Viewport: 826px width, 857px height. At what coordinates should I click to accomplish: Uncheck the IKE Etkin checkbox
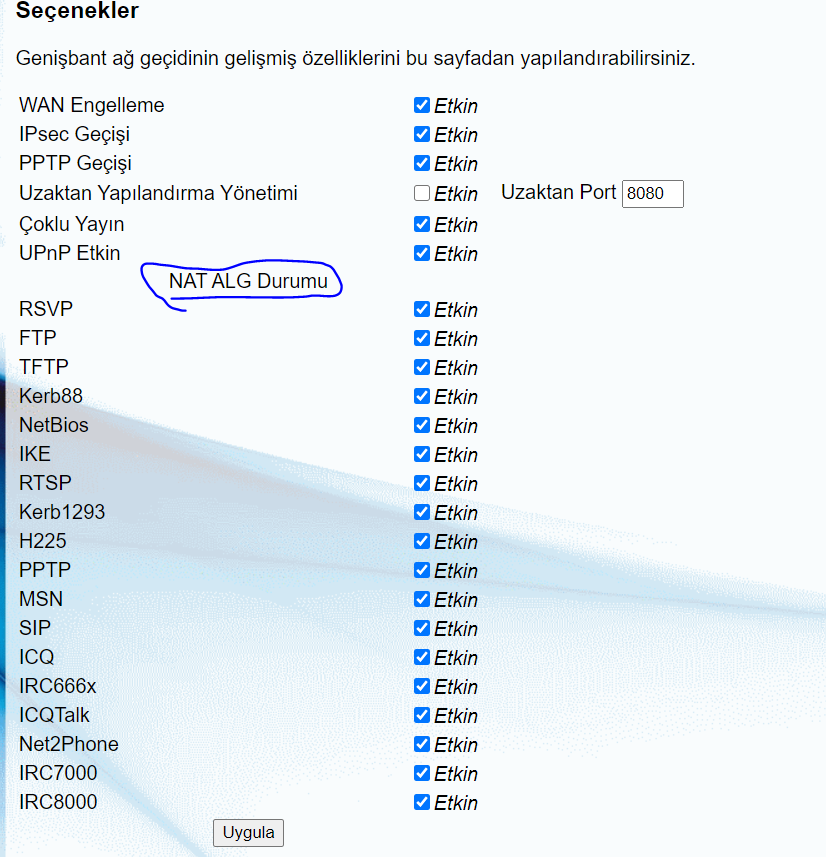click(421, 454)
